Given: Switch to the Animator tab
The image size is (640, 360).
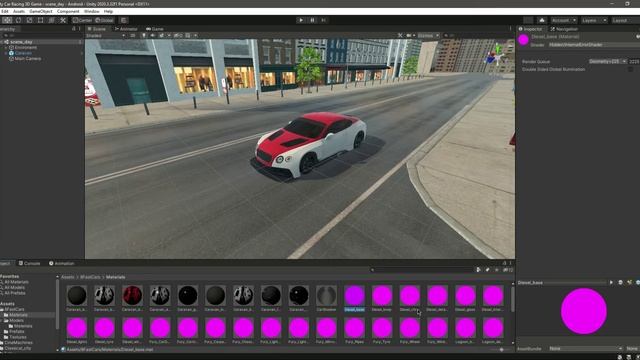Looking at the screenshot, I should 126,29.
